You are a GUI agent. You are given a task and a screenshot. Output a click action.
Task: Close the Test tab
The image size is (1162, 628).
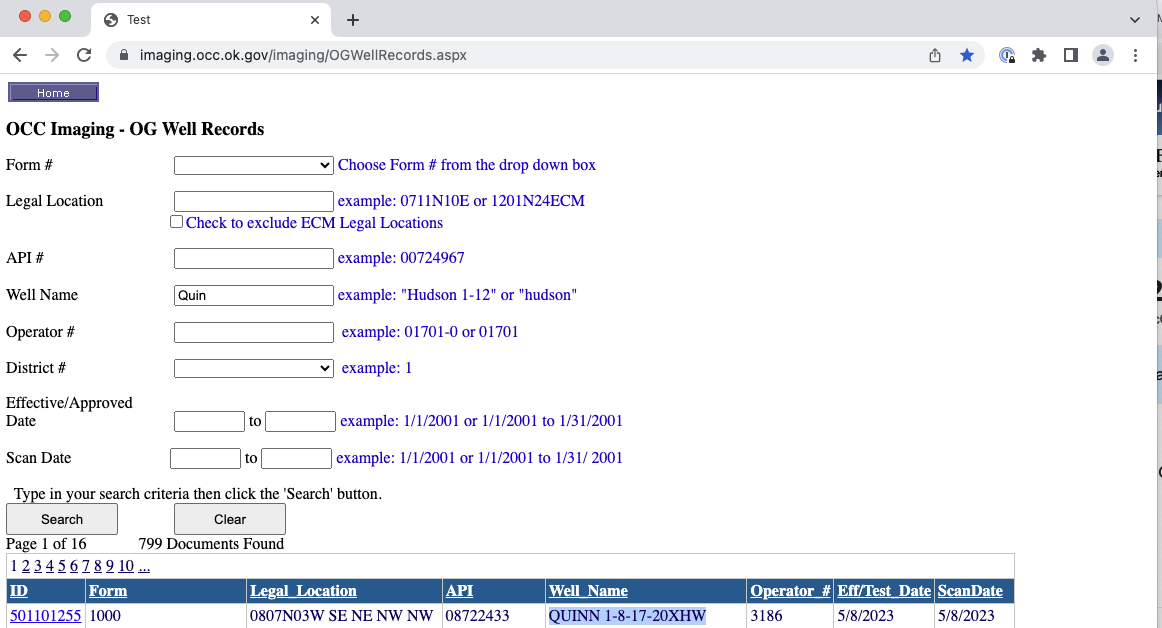pyautogui.click(x=314, y=20)
